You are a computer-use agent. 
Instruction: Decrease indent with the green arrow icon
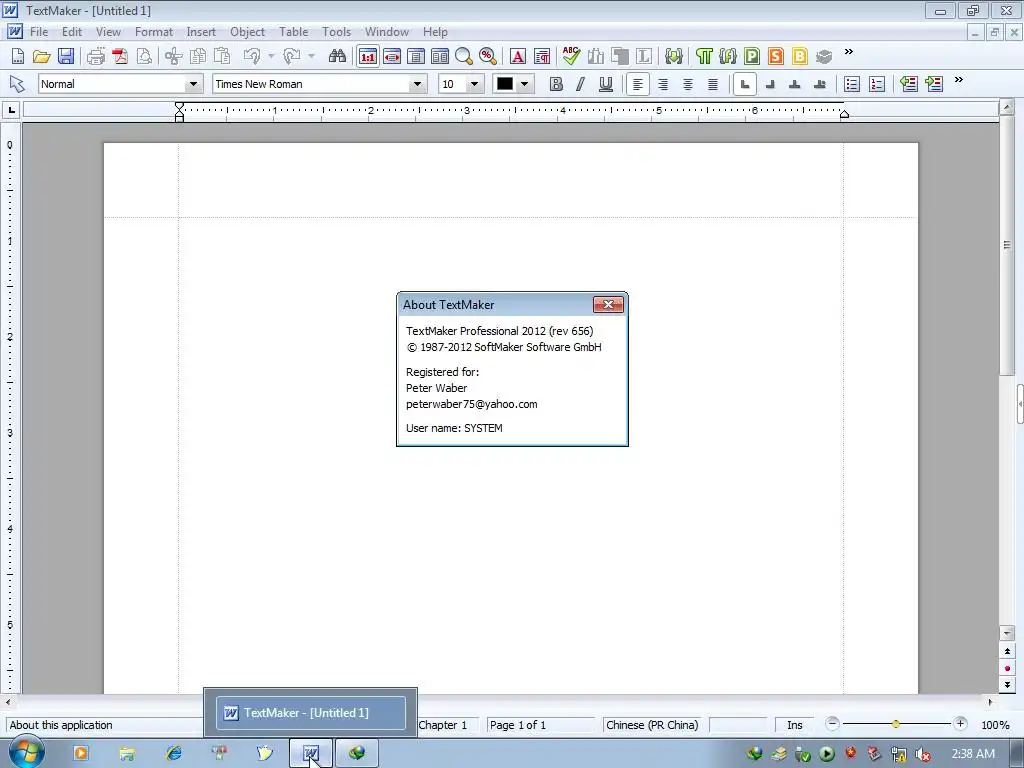pyautogui.click(x=908, y=84)
